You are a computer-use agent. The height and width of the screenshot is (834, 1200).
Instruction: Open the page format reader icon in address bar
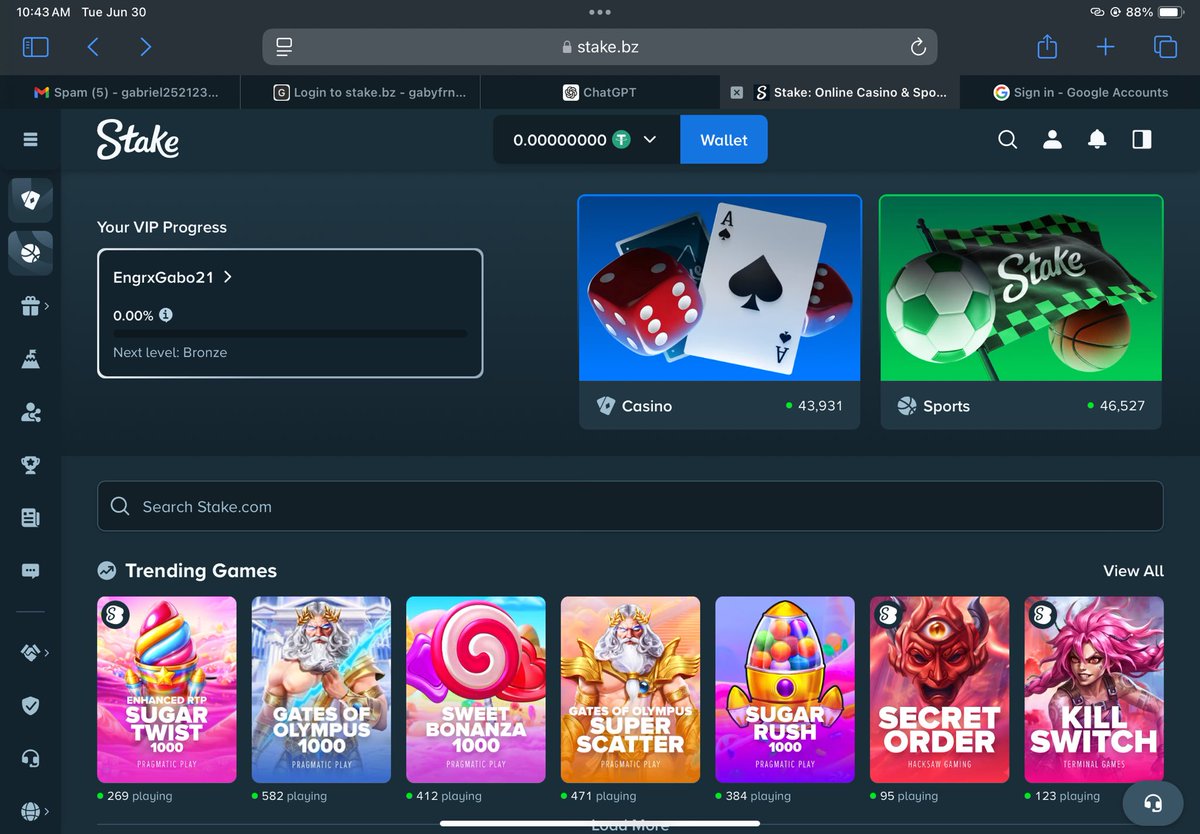284,47
